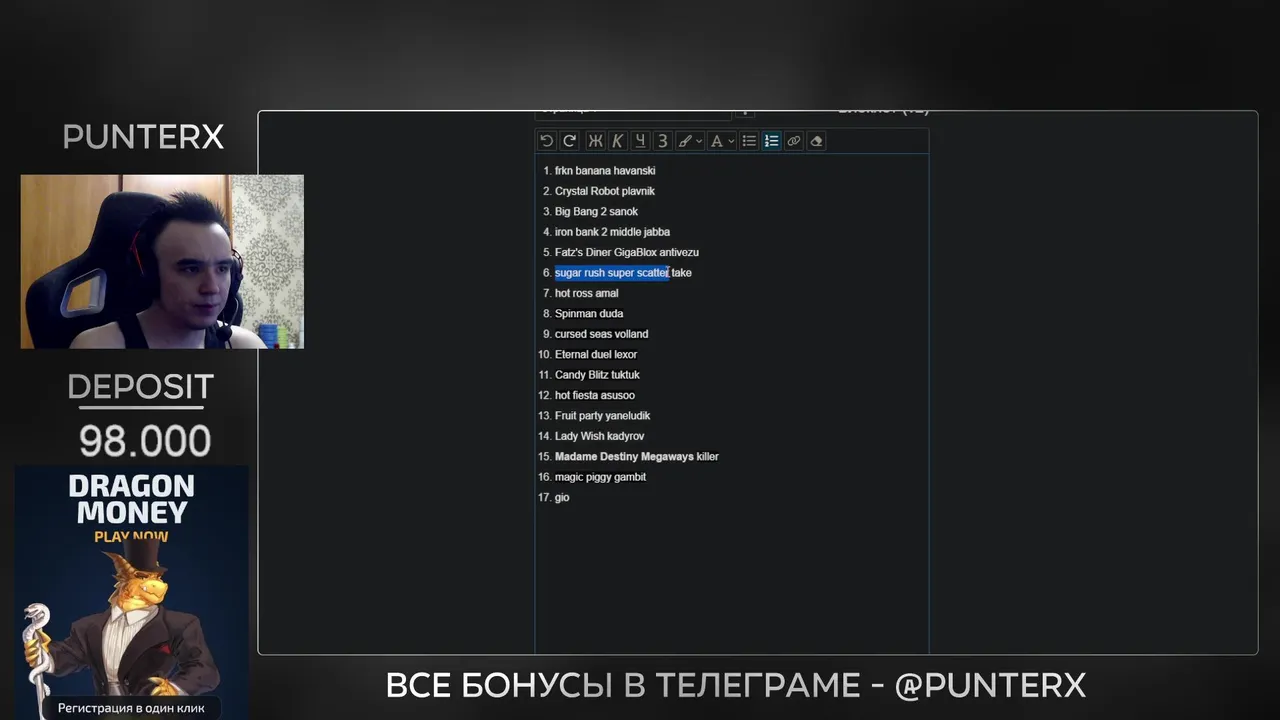This screenshot has height=720, width=1280.
Task: Select list line 'frkn banana havanski'
Action: (x=605, y=171)
